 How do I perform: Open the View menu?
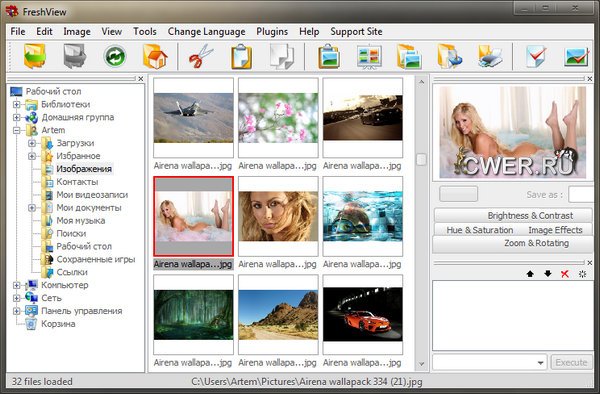pos(112,31)
